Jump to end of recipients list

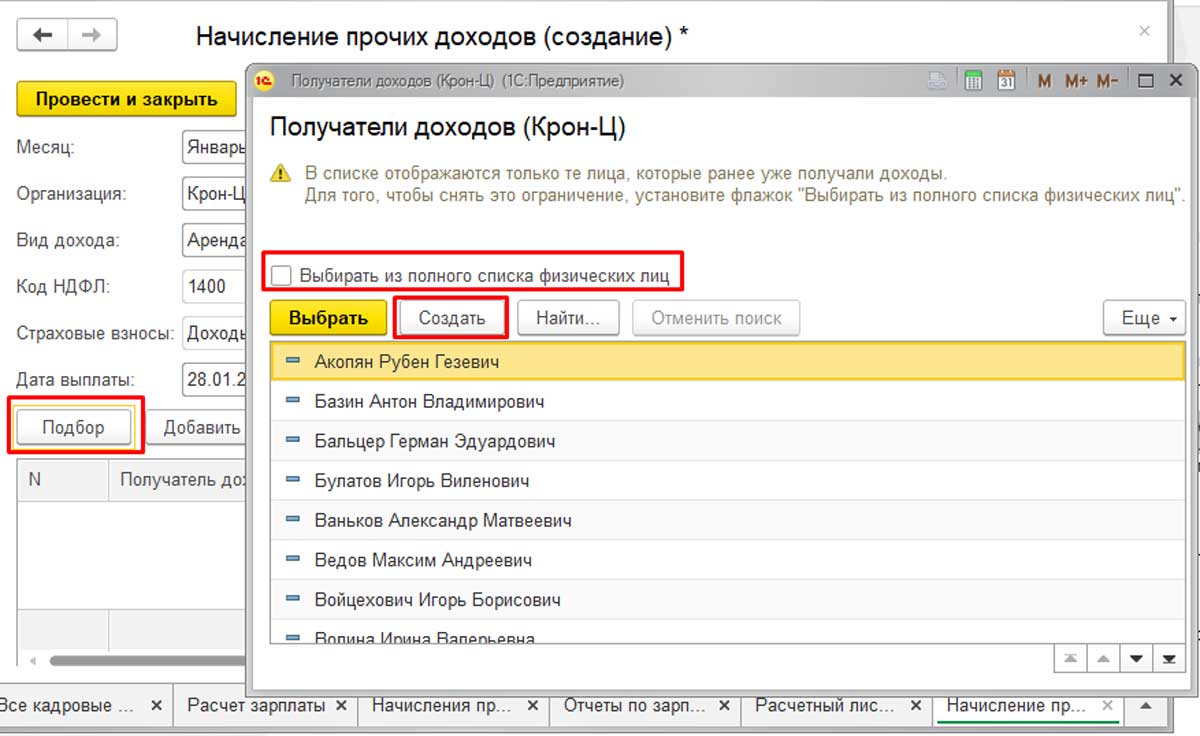[x=1167, y=658]
